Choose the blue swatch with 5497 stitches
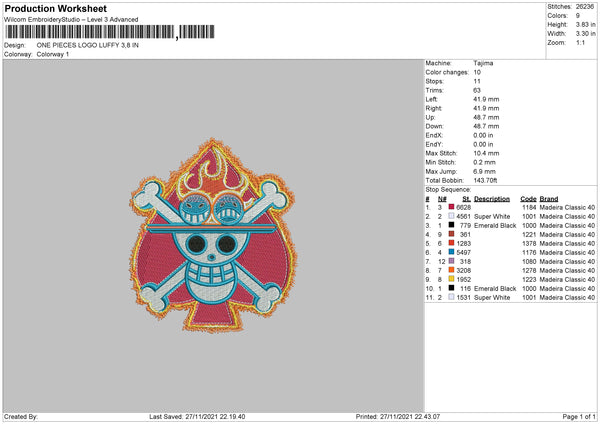 (452, 252)
